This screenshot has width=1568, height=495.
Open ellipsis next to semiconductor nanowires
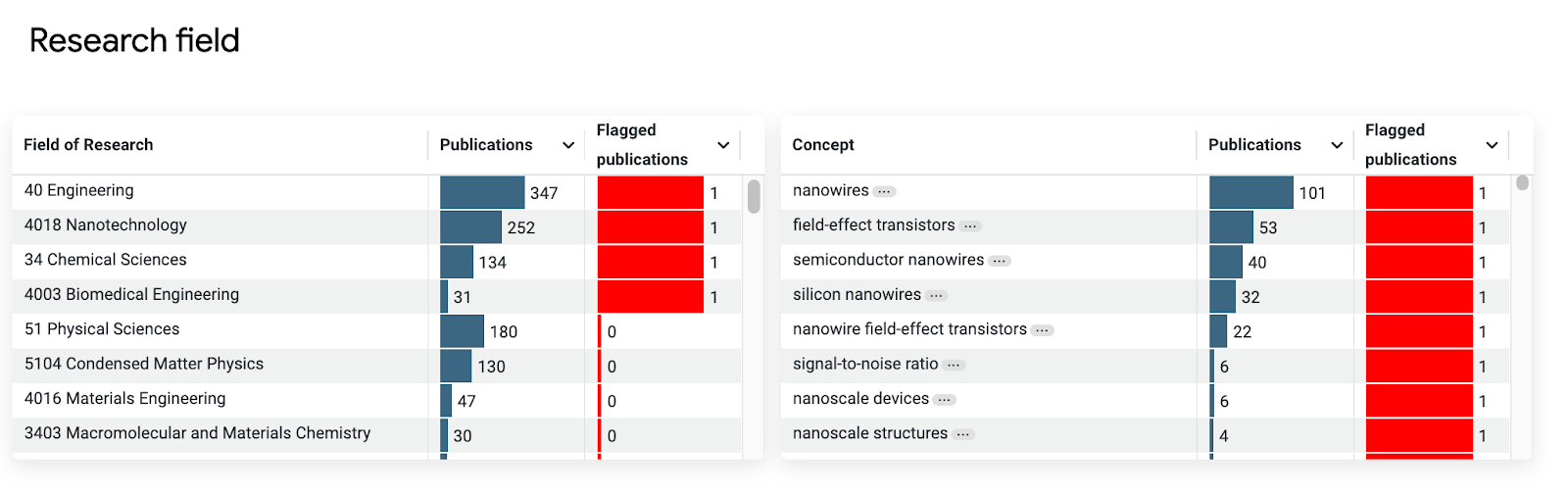click(999, 261)
